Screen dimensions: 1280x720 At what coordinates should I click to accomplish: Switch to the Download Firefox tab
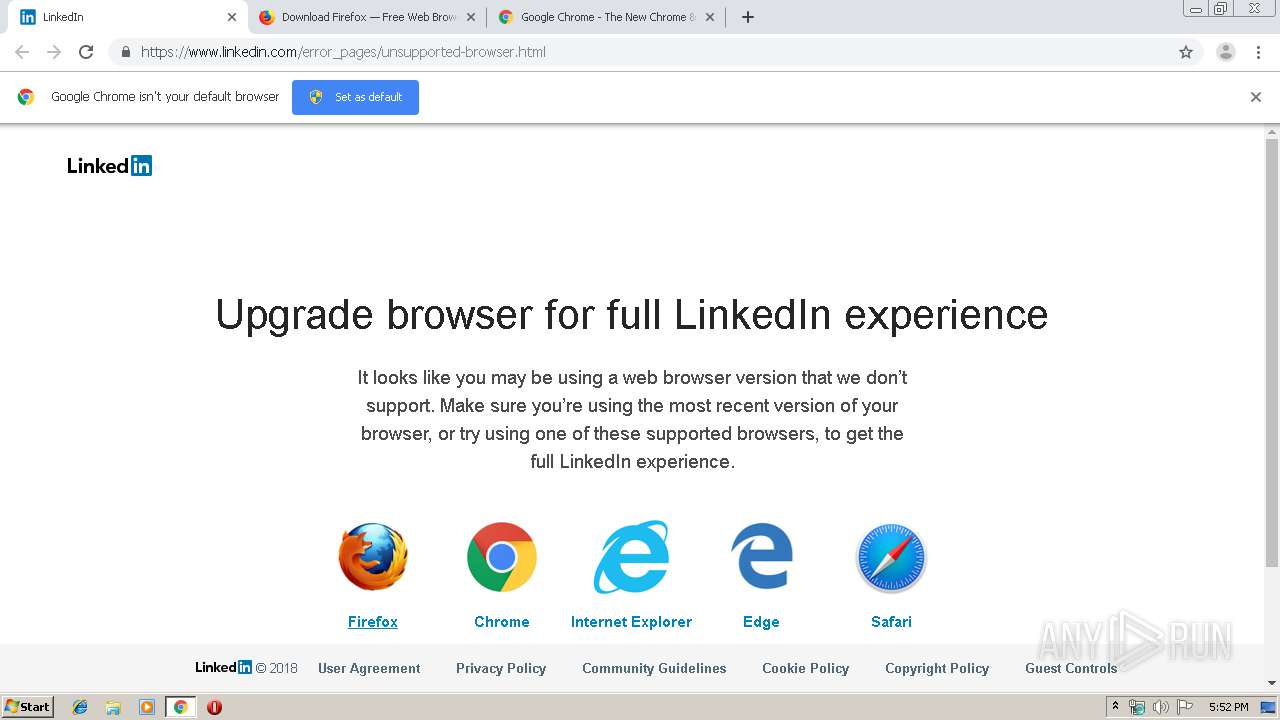[x=366, y=17]
